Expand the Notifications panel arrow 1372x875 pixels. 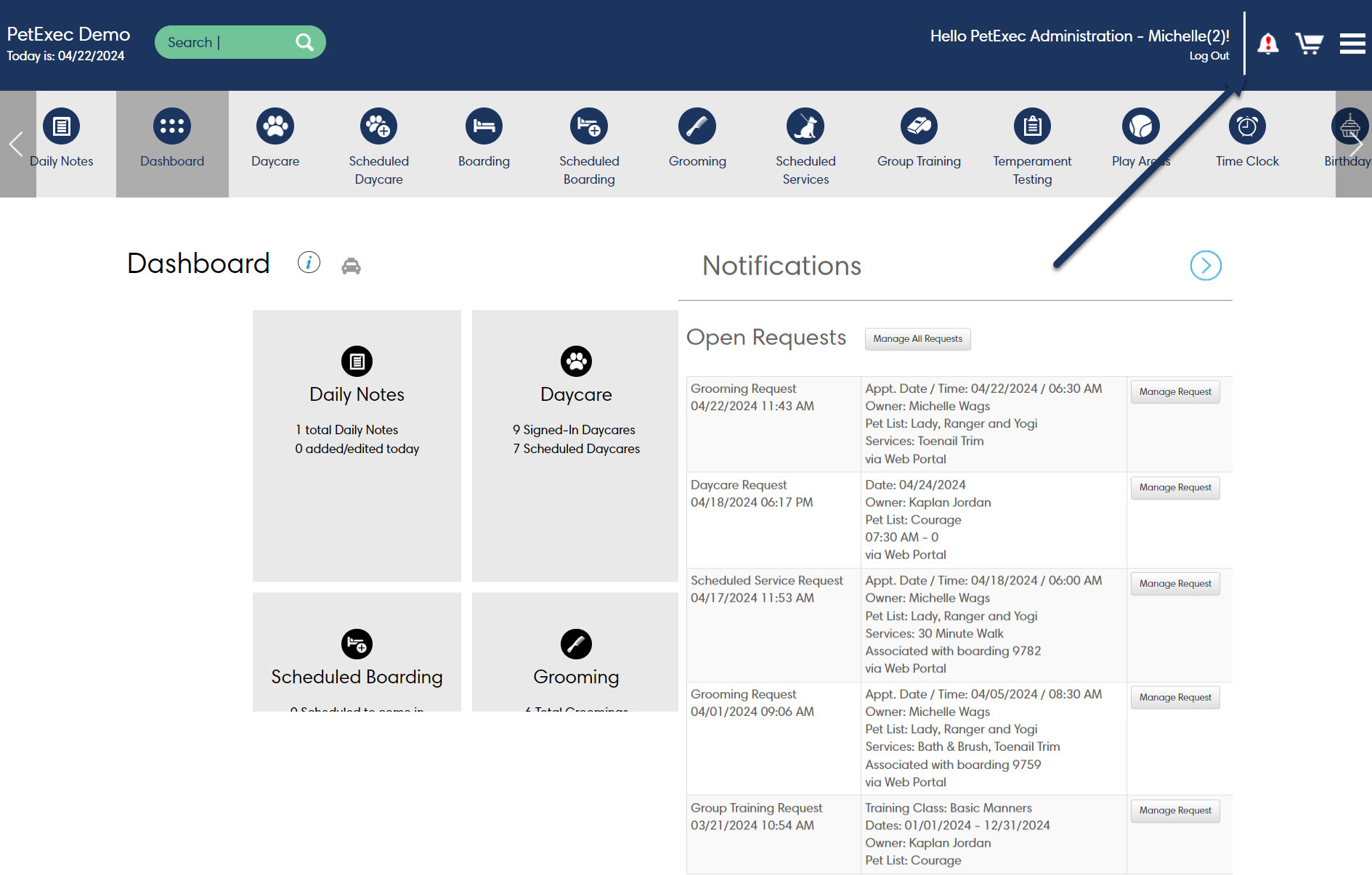click(1206, 266)
